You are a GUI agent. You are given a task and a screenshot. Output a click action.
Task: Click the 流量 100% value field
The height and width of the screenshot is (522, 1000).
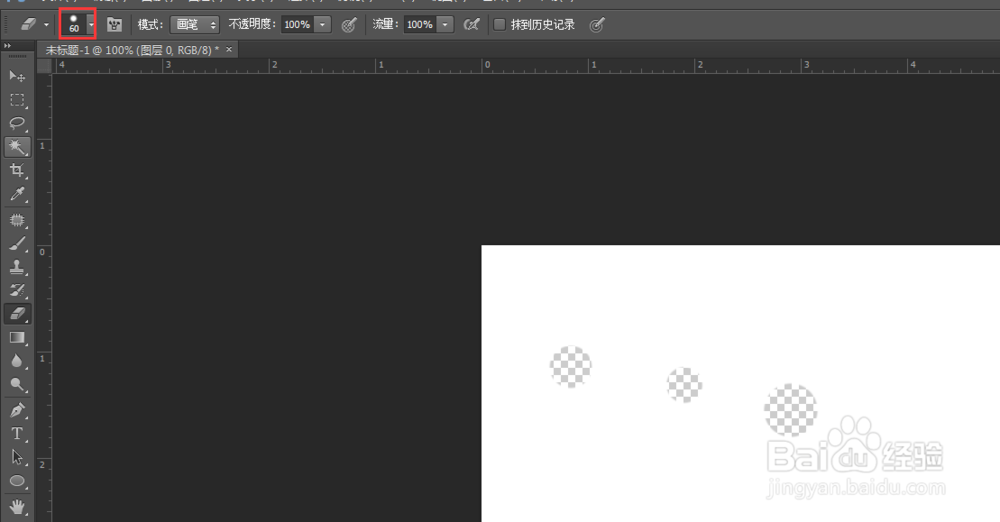click(x=420, y=24)
